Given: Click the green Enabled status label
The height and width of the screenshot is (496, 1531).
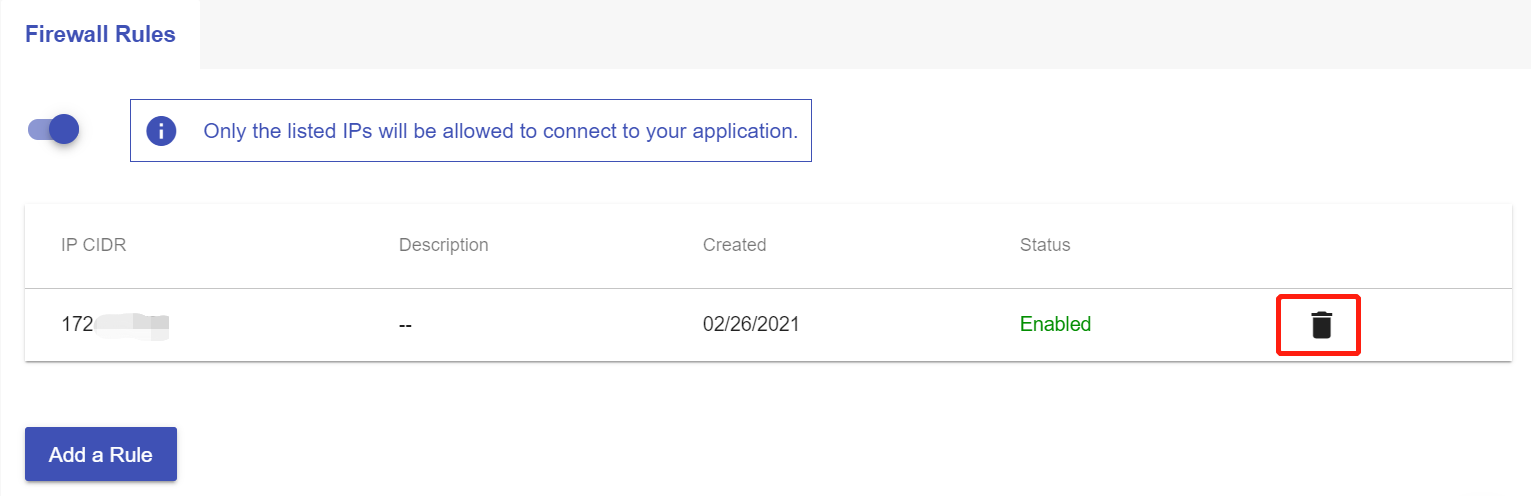Looking at the screenshot, I should click(x=1055, y=324).
